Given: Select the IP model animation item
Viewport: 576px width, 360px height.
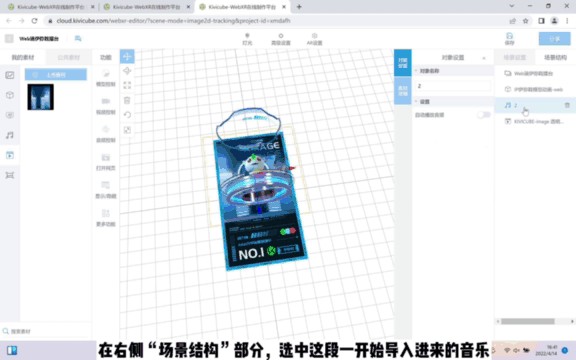Looking at the screenshot, I should click(x=534, y=89).
